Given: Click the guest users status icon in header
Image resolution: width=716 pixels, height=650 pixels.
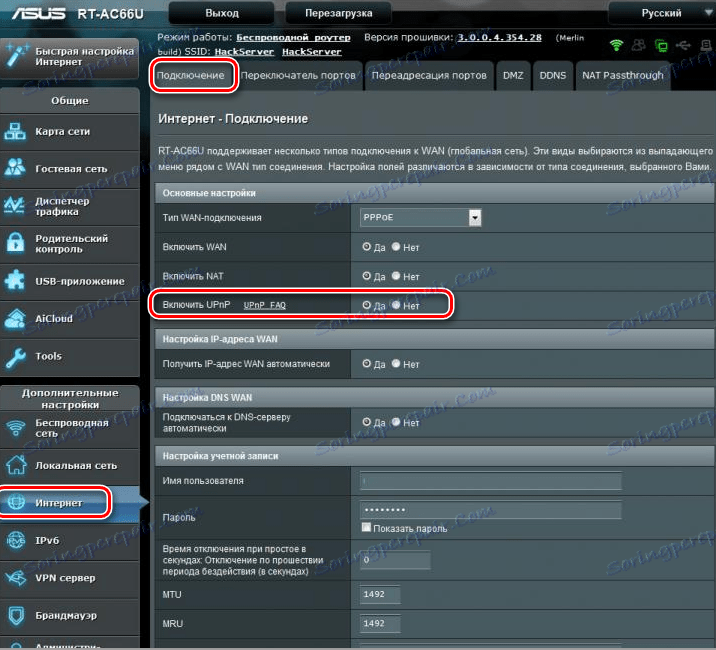Looking at the screenshot, I should [638, 45].
